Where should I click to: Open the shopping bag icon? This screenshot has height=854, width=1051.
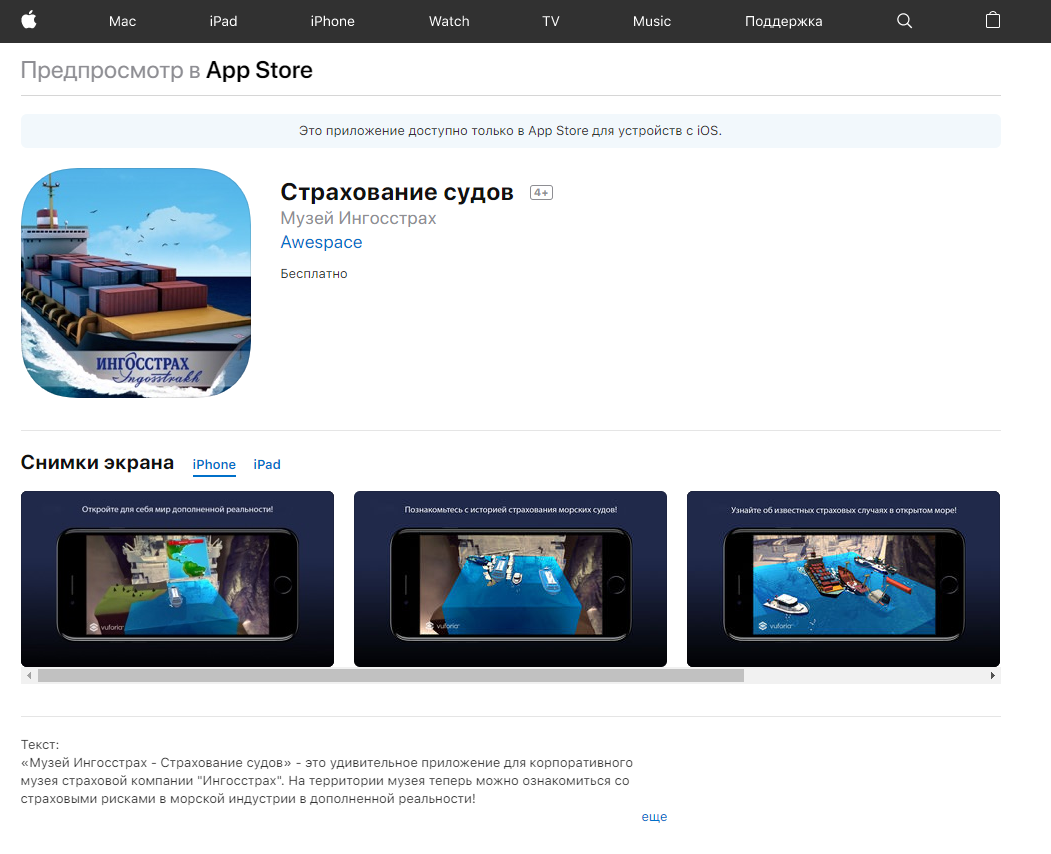[993, 20]
